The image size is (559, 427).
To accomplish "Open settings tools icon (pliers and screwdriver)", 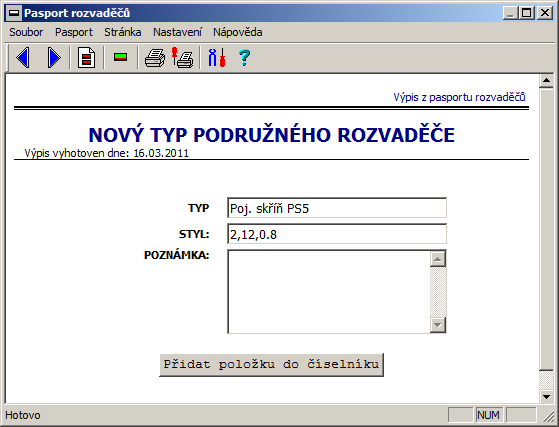I will point(217,57).
